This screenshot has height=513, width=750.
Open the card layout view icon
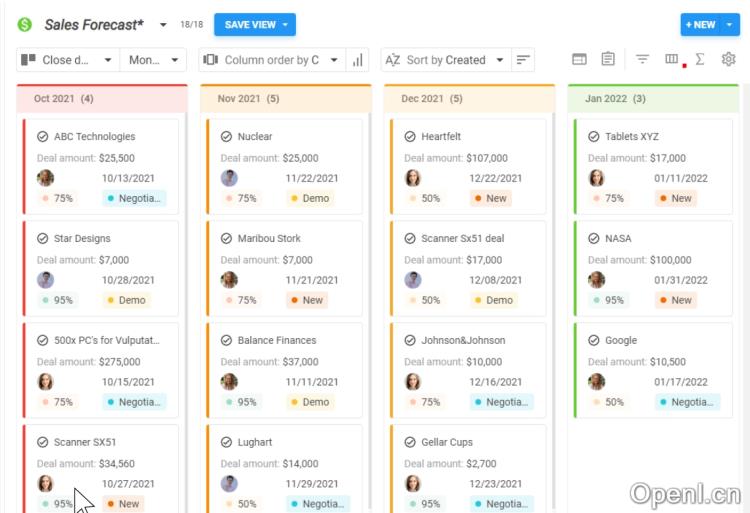coord(579,60)
